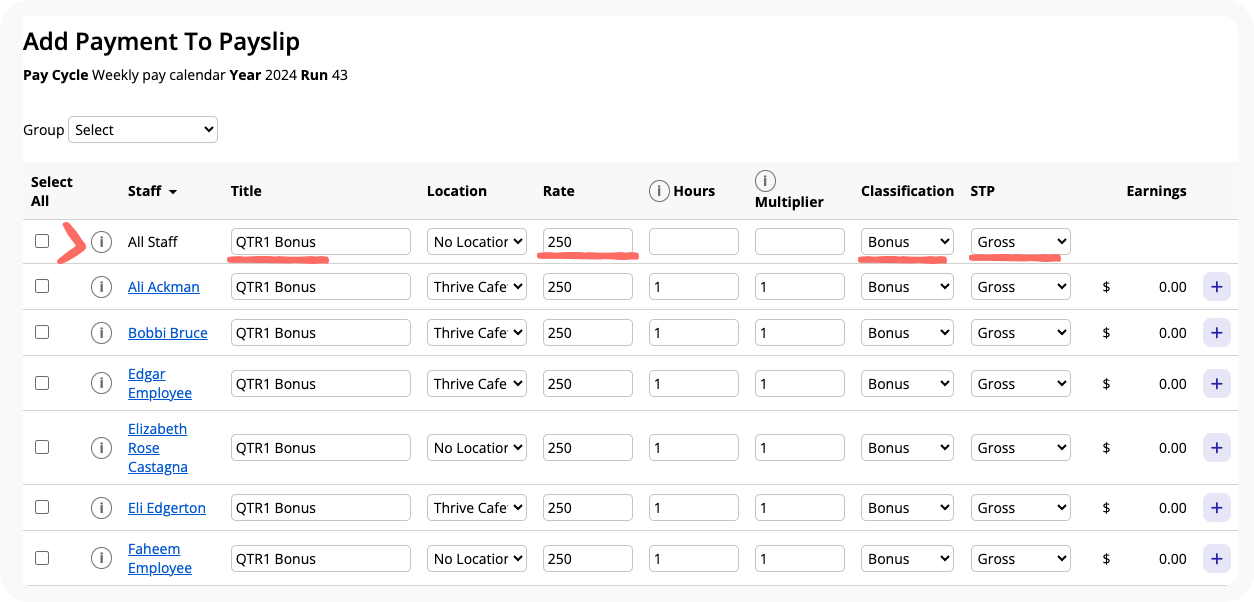Click the All Staff Rate field
The height and width of the screenshot is (602, 1254).
[x=588, y=242]
